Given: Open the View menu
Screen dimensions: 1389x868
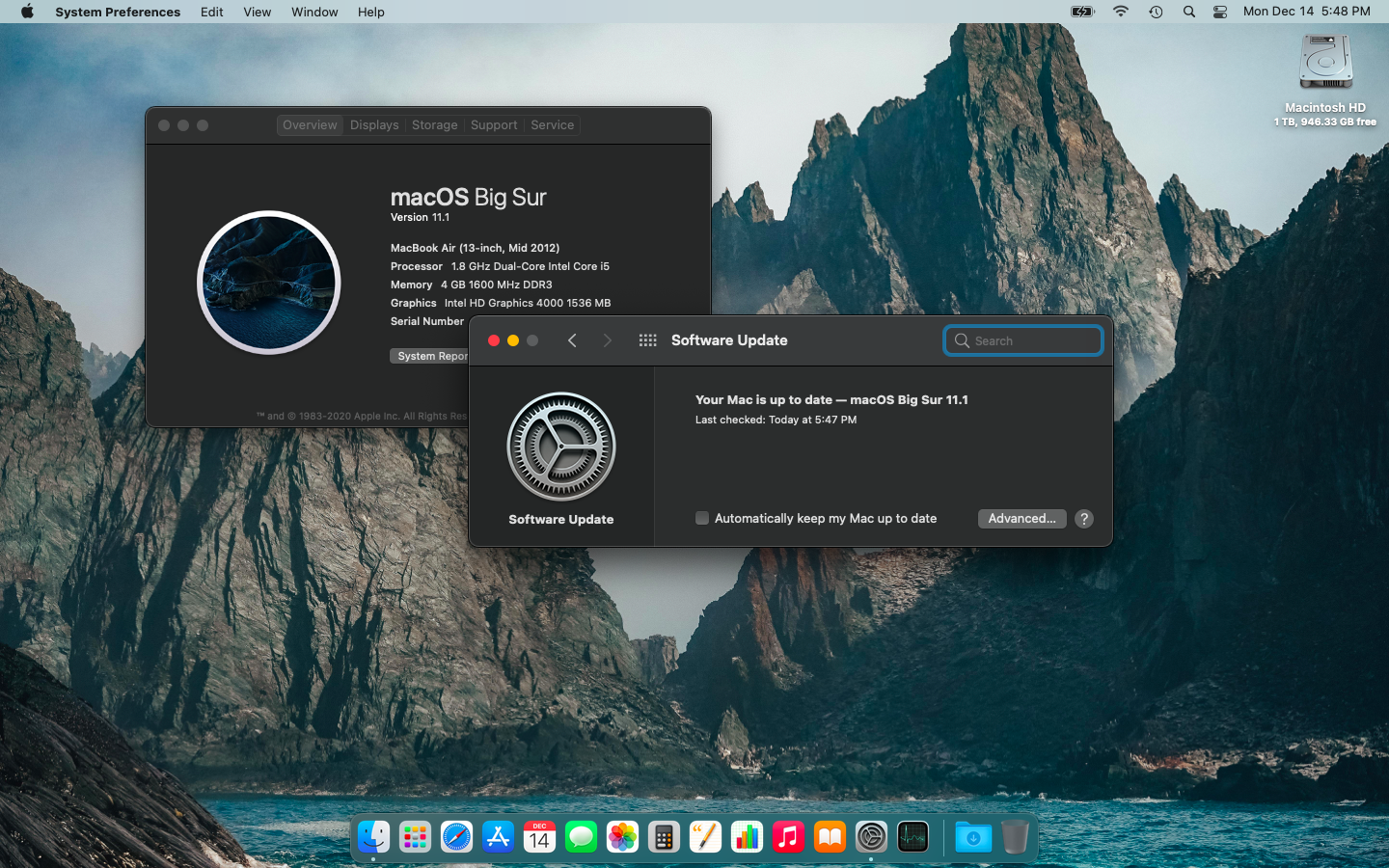Looking at the screenshot, I should tap(257, 12).
